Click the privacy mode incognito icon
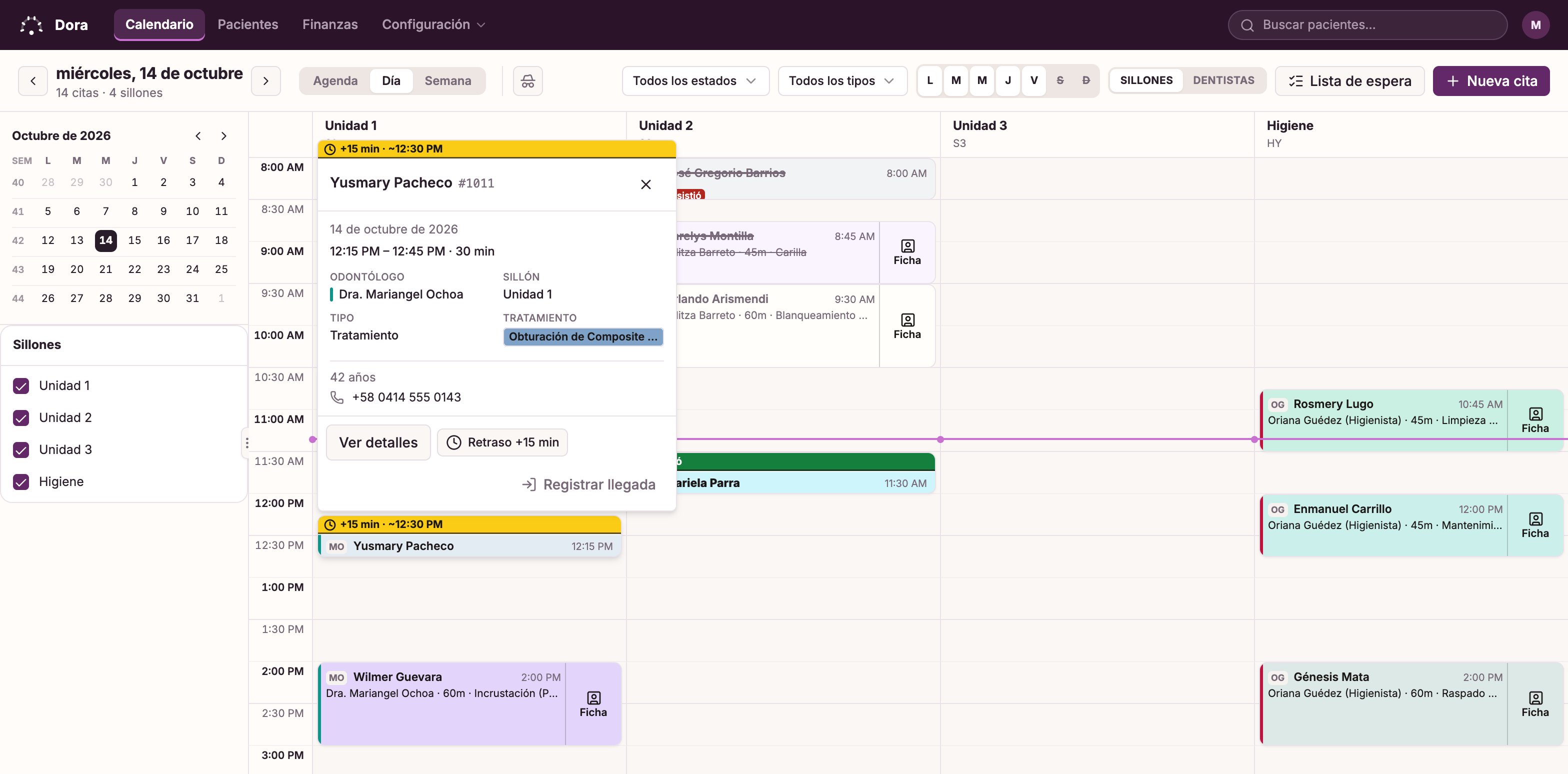 [x=527, y=81]
